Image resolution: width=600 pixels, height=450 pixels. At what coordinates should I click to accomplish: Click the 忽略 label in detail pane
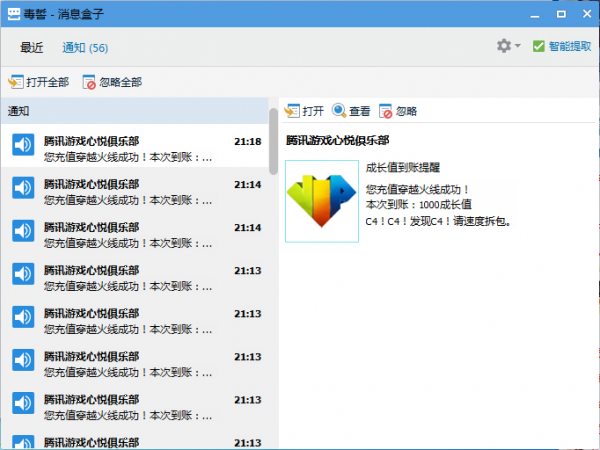(406, 111)
